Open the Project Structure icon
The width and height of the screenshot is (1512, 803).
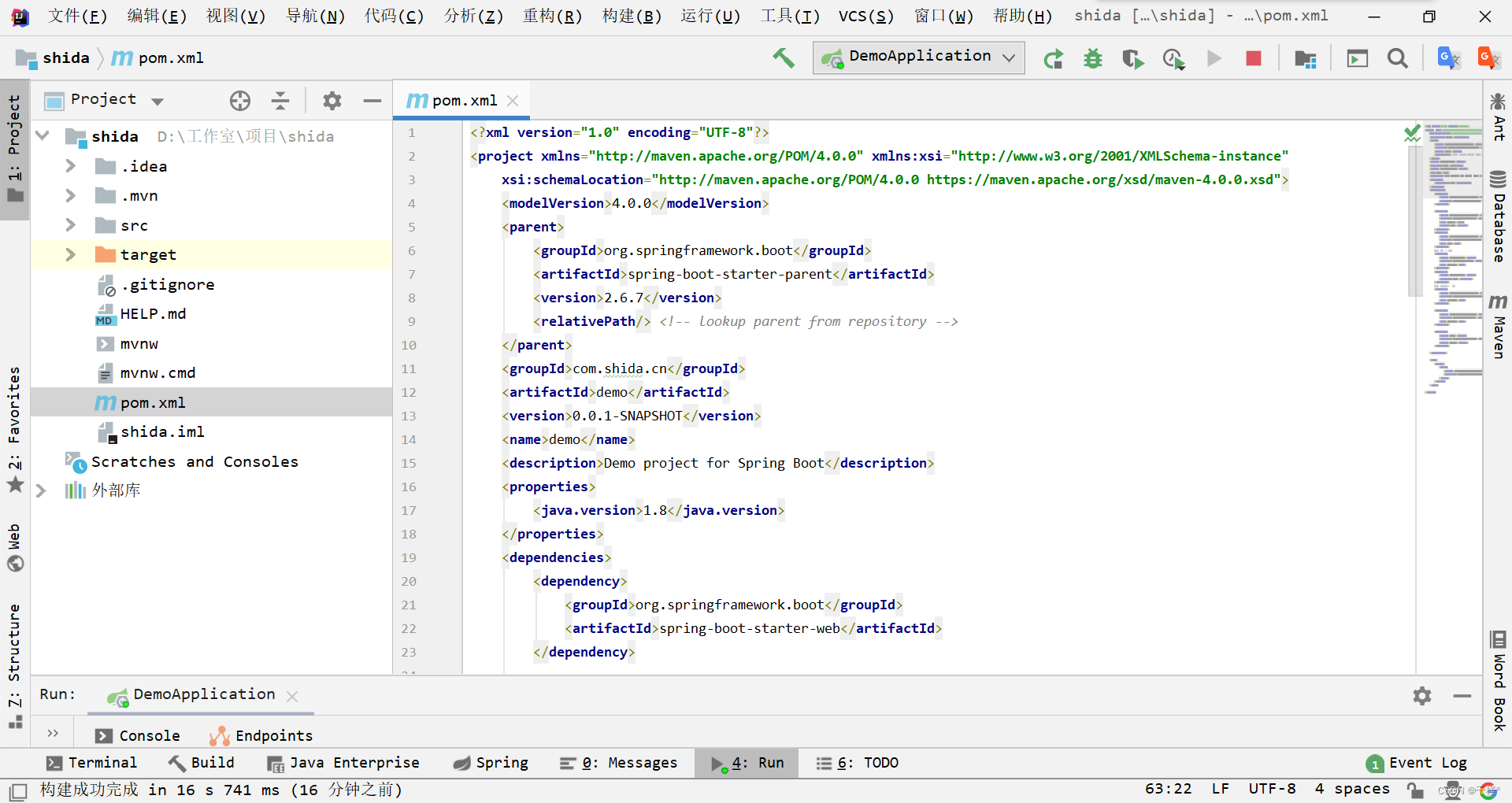click(x=1306, y=59)
